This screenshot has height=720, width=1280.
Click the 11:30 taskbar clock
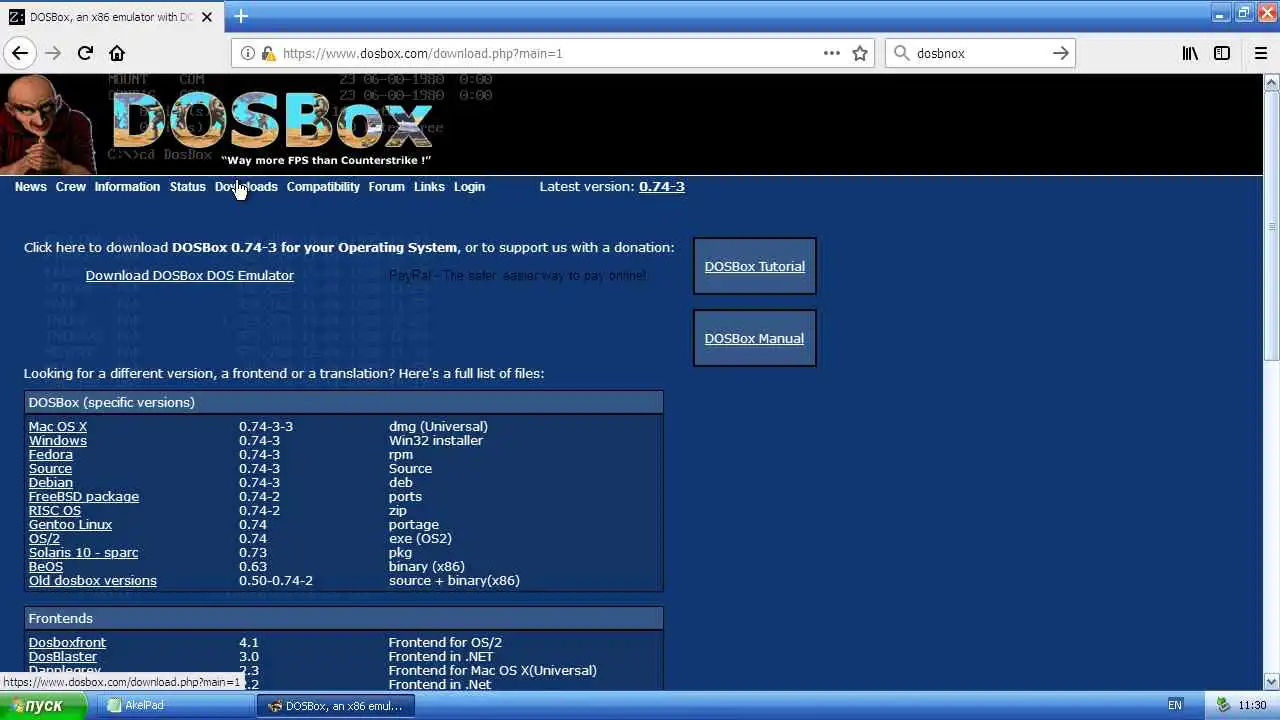(1253, 705)
